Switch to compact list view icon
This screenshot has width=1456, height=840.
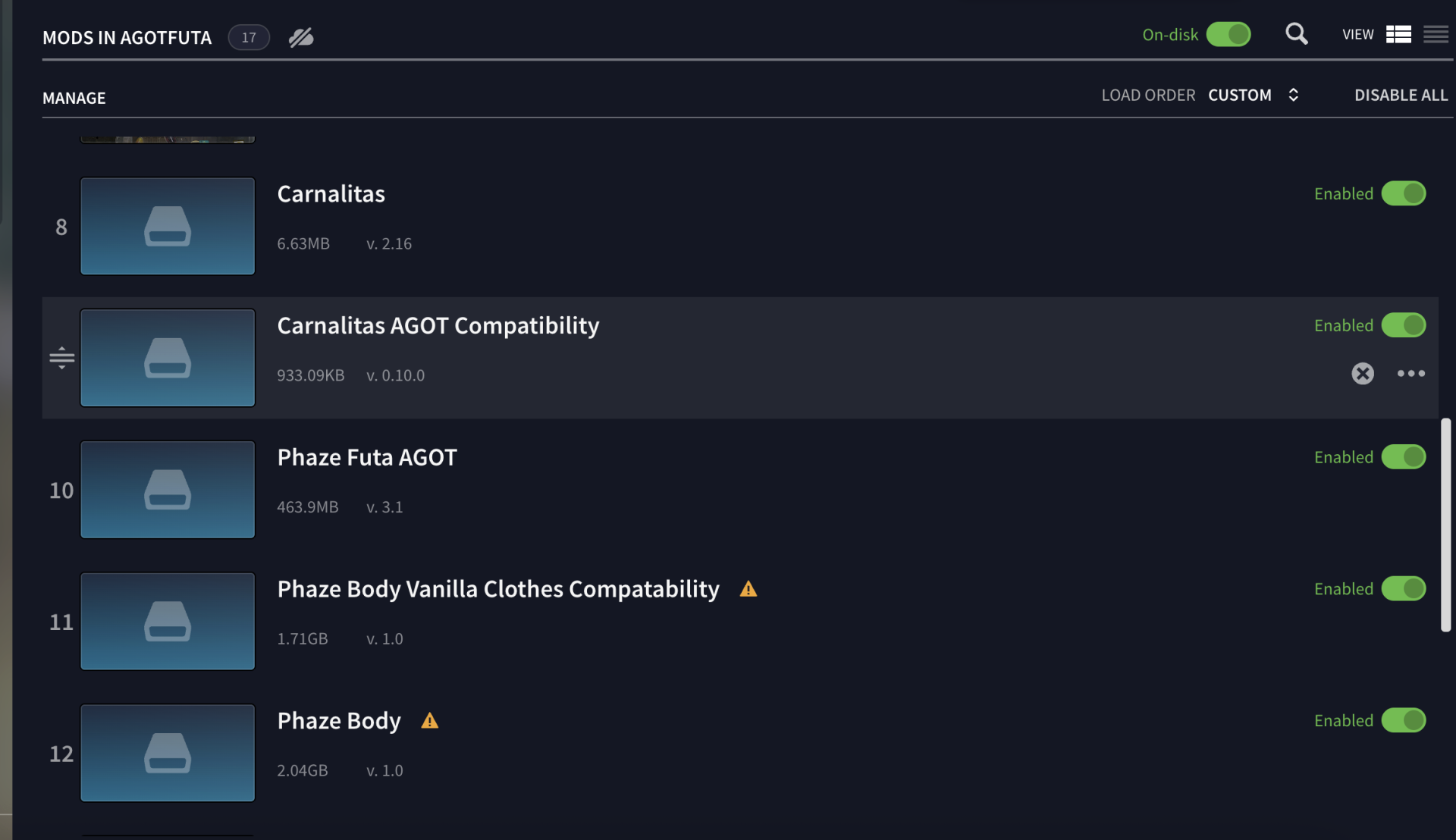tap(1436, 35)
